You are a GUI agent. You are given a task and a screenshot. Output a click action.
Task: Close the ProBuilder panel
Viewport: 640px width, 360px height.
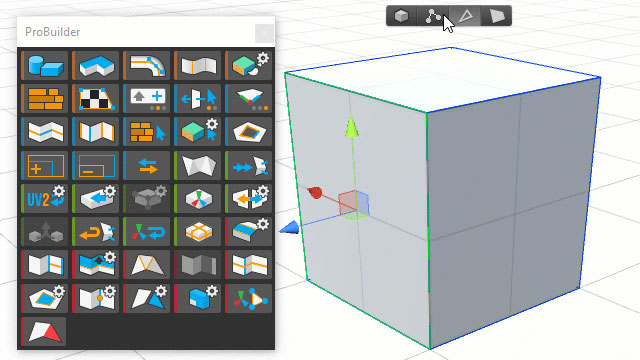(x=264, y=33)
